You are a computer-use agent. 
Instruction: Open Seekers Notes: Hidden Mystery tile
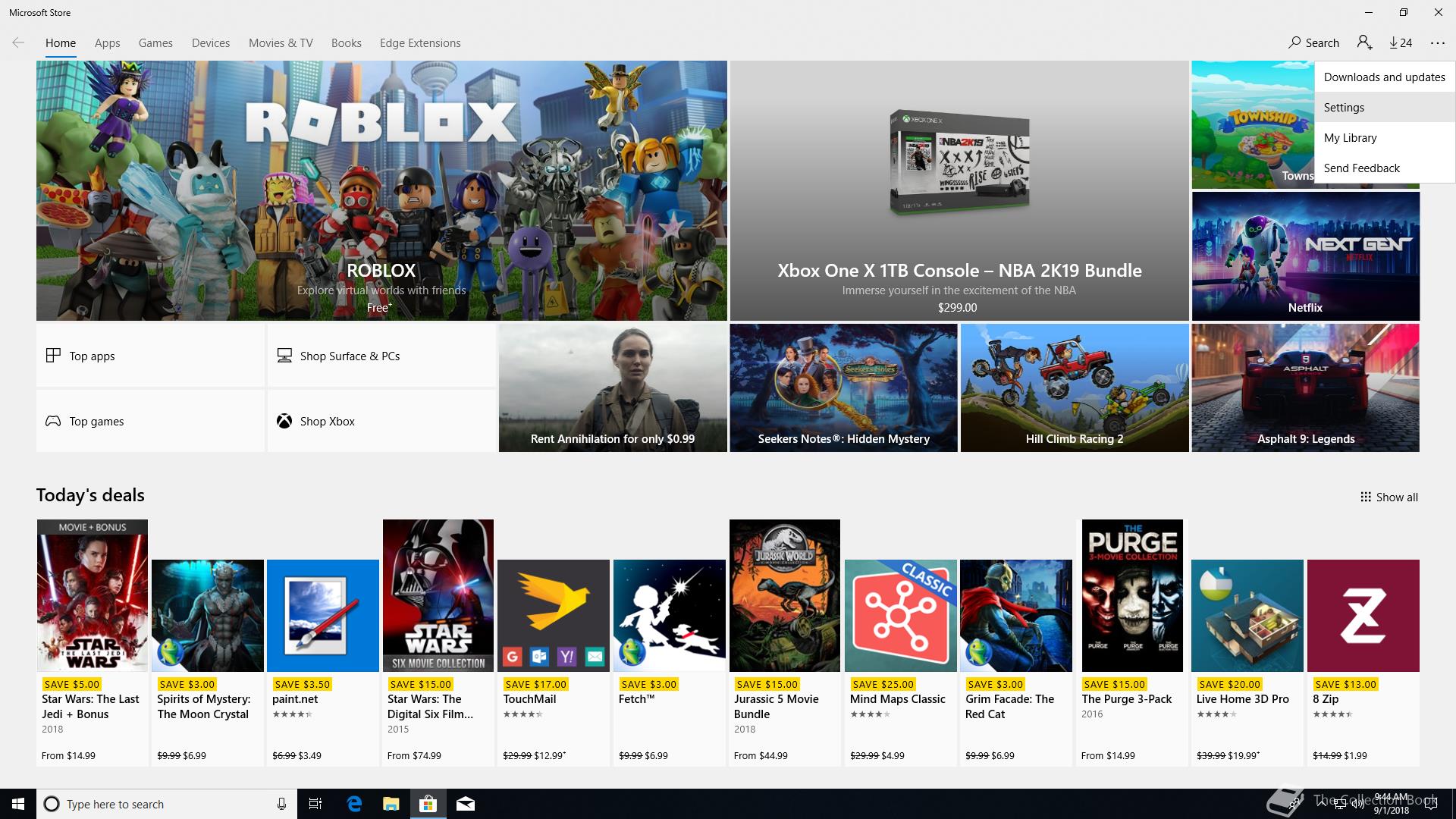[843, 388]
